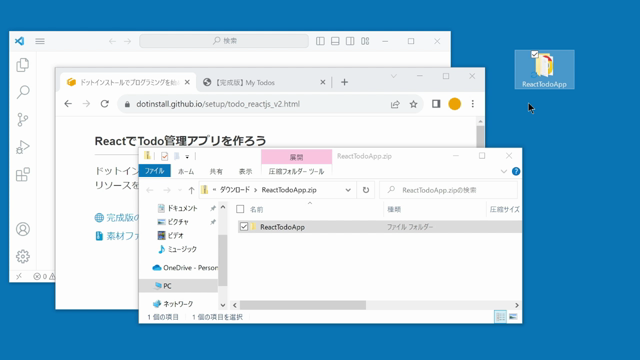640x360 pixels.
Task: Close the My Todos Chrome tab
Action: coord(323,82)
